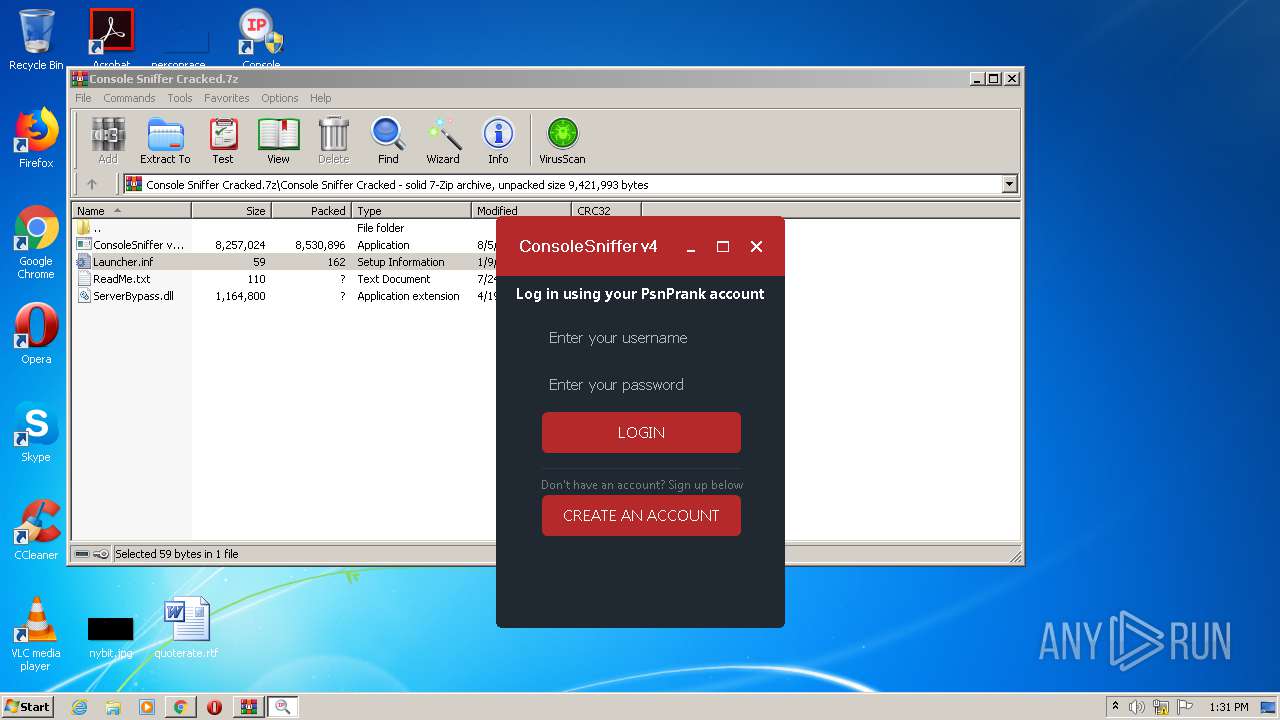Open nybit.jpg desktop image
This screenshot has width=1280, height=720.
110,636
